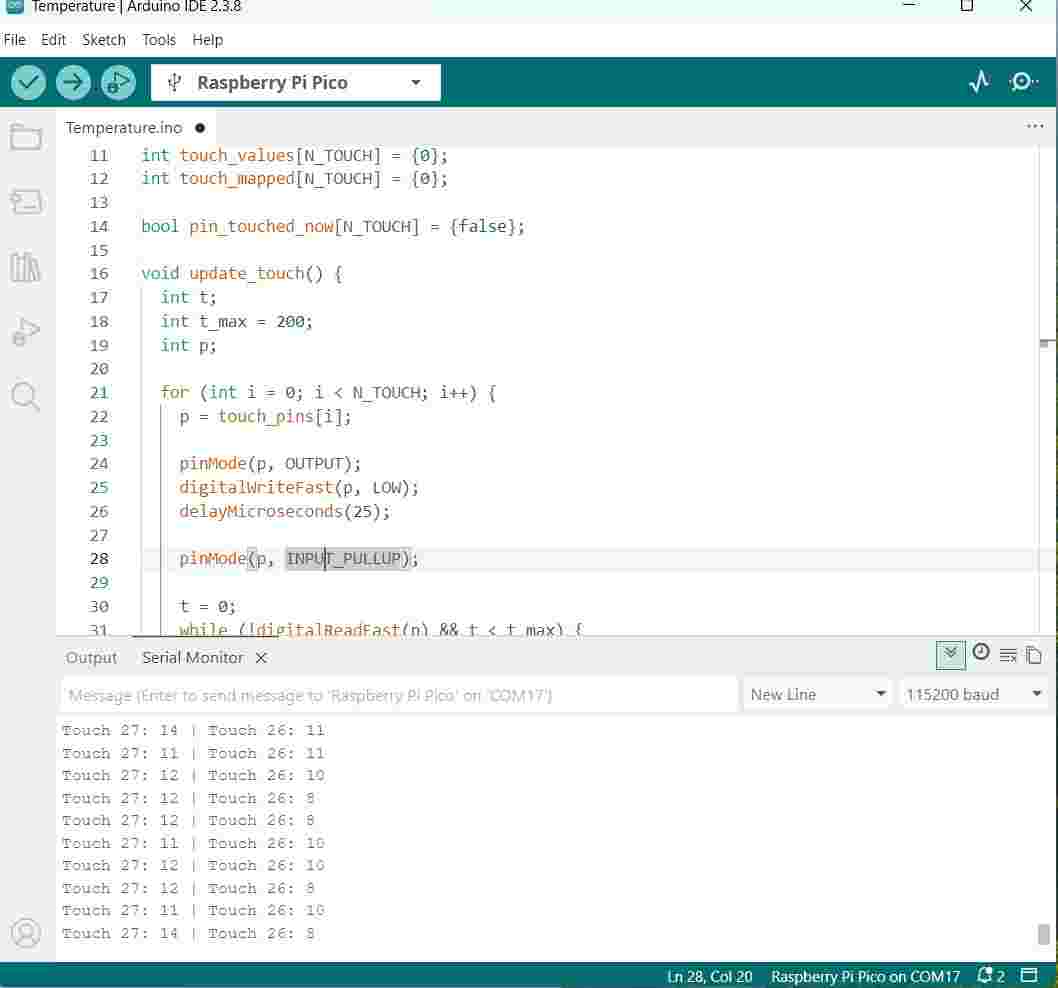Image resolution: width=1058 pixels, height=988 pixels.
Task: Open the 115200 baud rate dropdown
Action: tap(974, 694)
